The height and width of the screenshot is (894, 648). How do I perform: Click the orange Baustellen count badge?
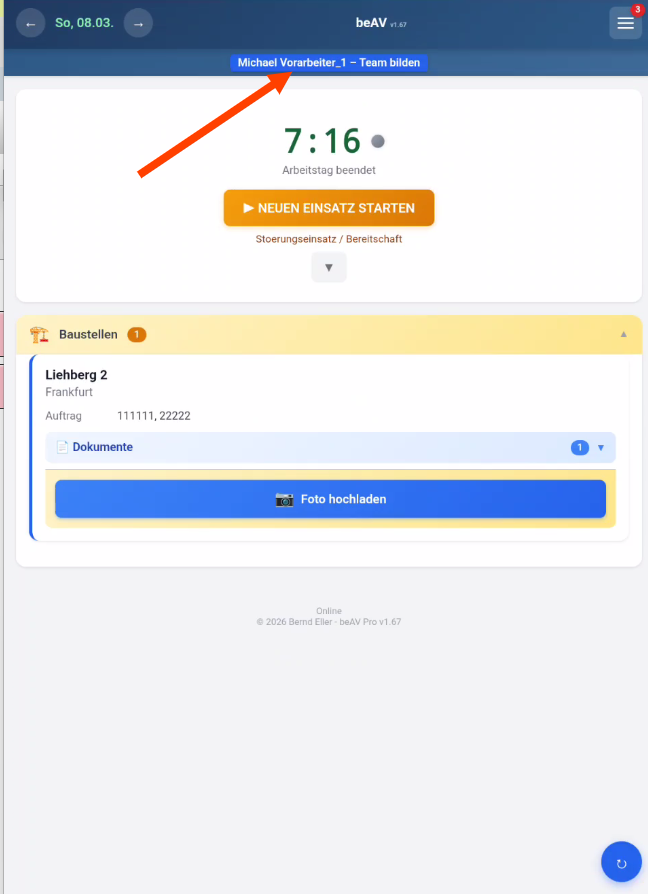pyautogui.click(x=137, y=335)
